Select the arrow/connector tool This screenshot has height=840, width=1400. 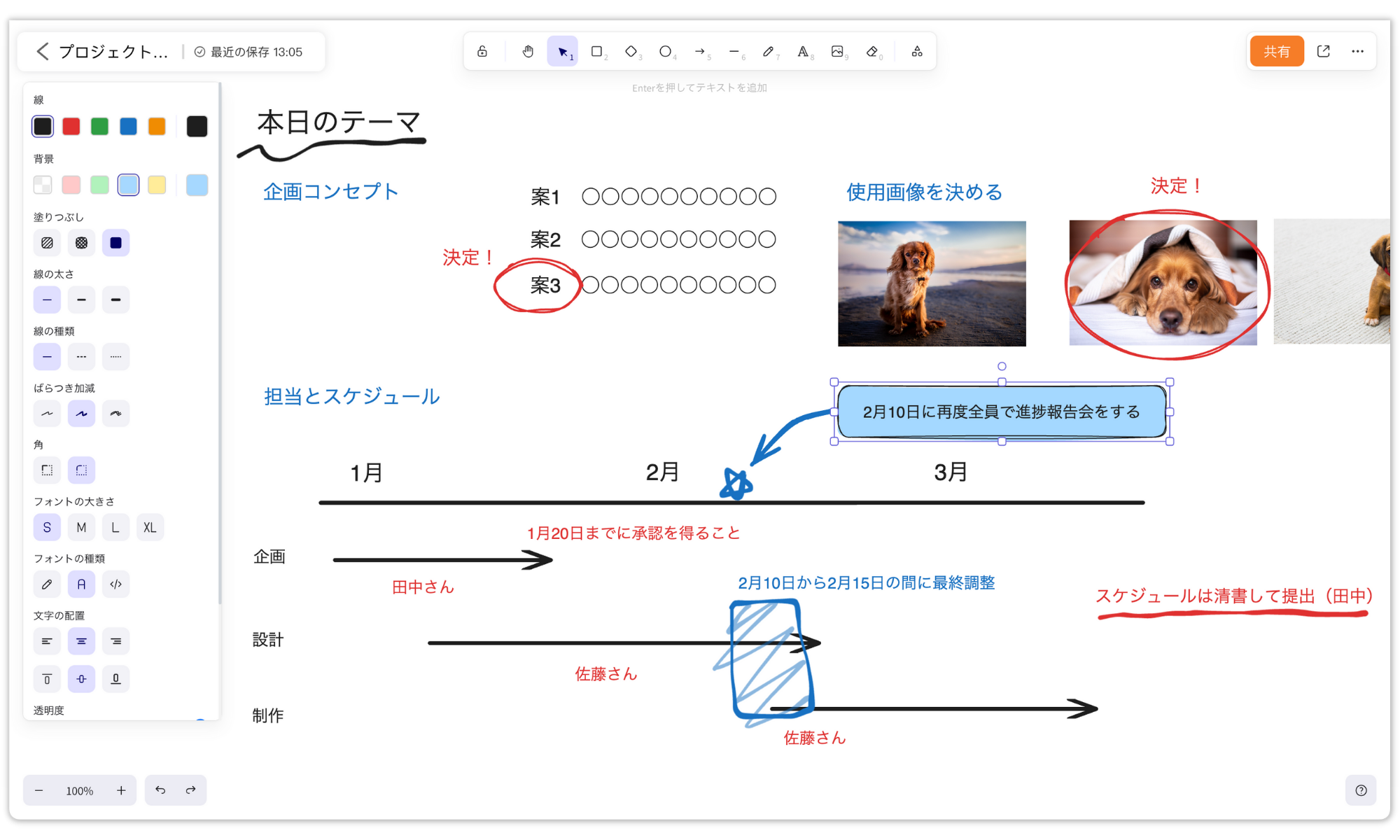click(x=700, y=51)
